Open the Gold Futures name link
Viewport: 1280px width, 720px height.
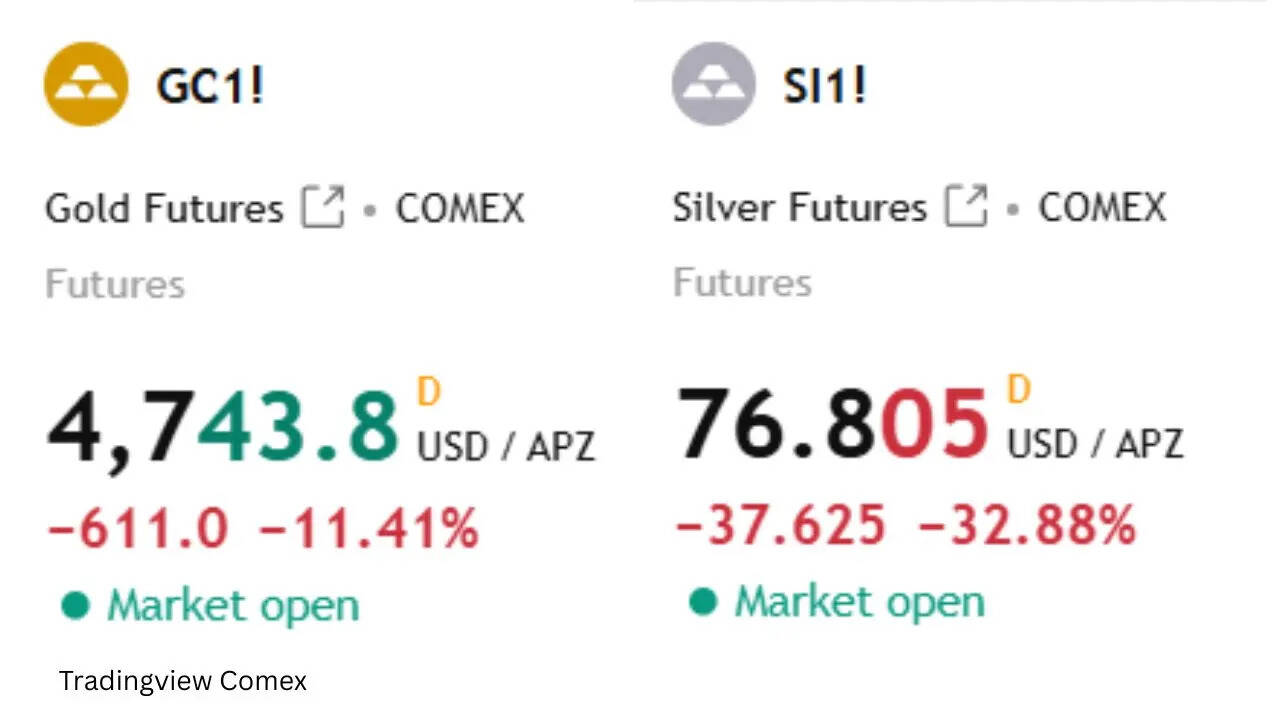[x=165, y=209]
